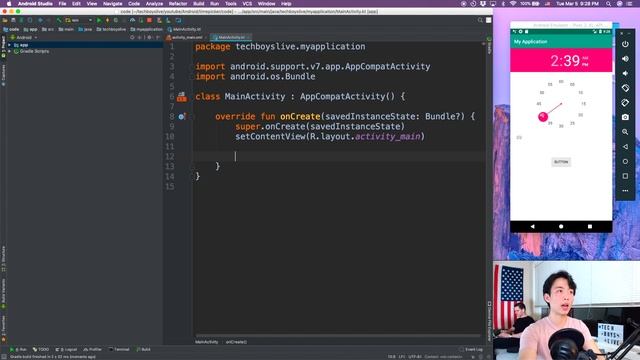
Task: Select 'myapplication' in breadcrumb bar
Action: coord(147,29)
